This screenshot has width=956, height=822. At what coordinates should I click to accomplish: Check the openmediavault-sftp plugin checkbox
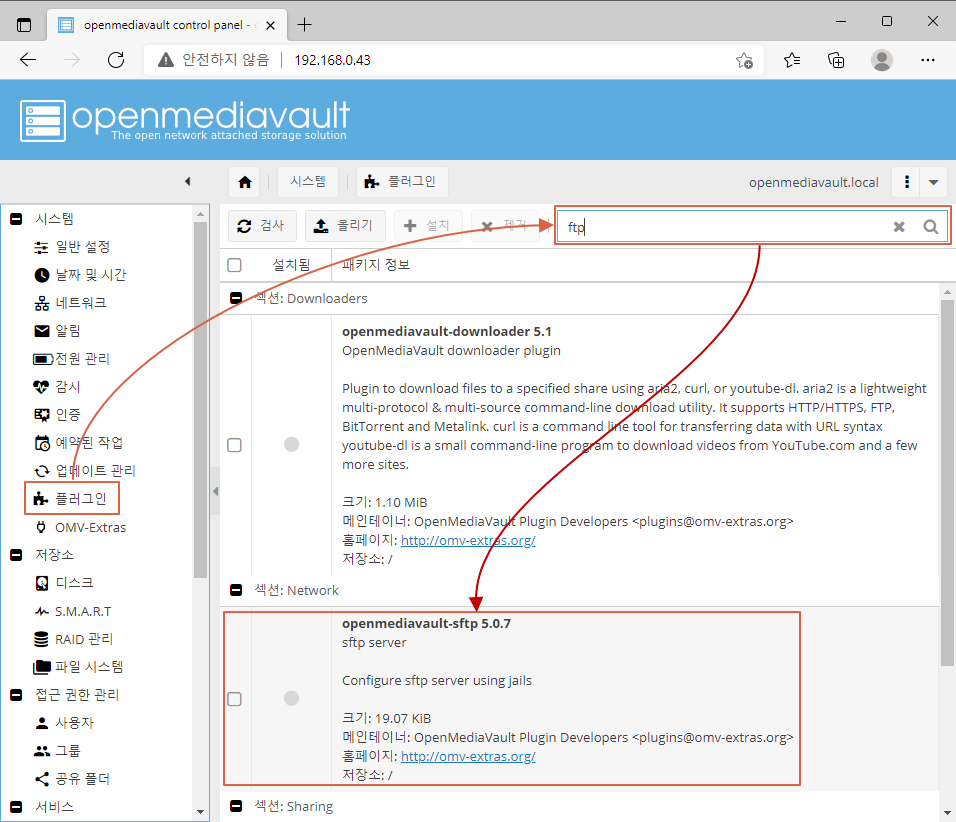pyautogui.click(x=234, y=699)
